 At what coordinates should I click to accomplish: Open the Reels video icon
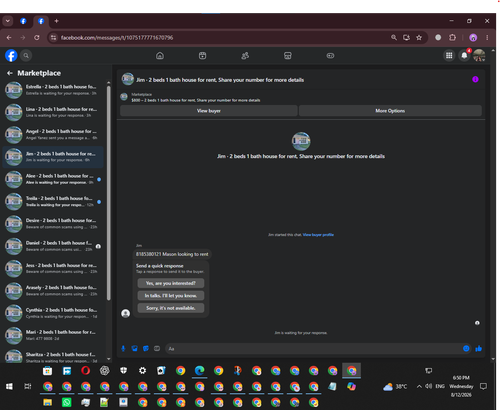point(202,56)
